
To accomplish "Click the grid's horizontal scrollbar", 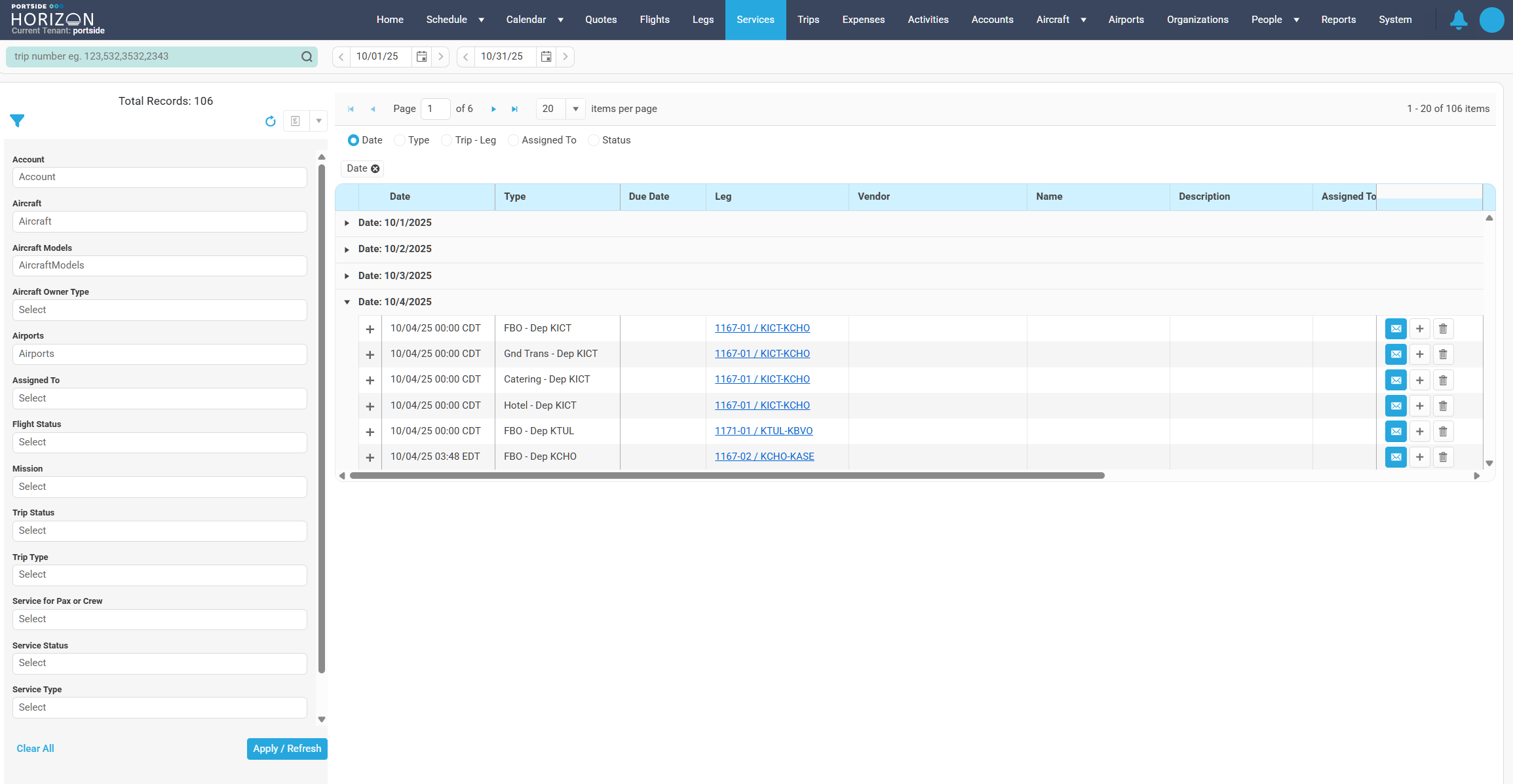I will tap(727, 476).
